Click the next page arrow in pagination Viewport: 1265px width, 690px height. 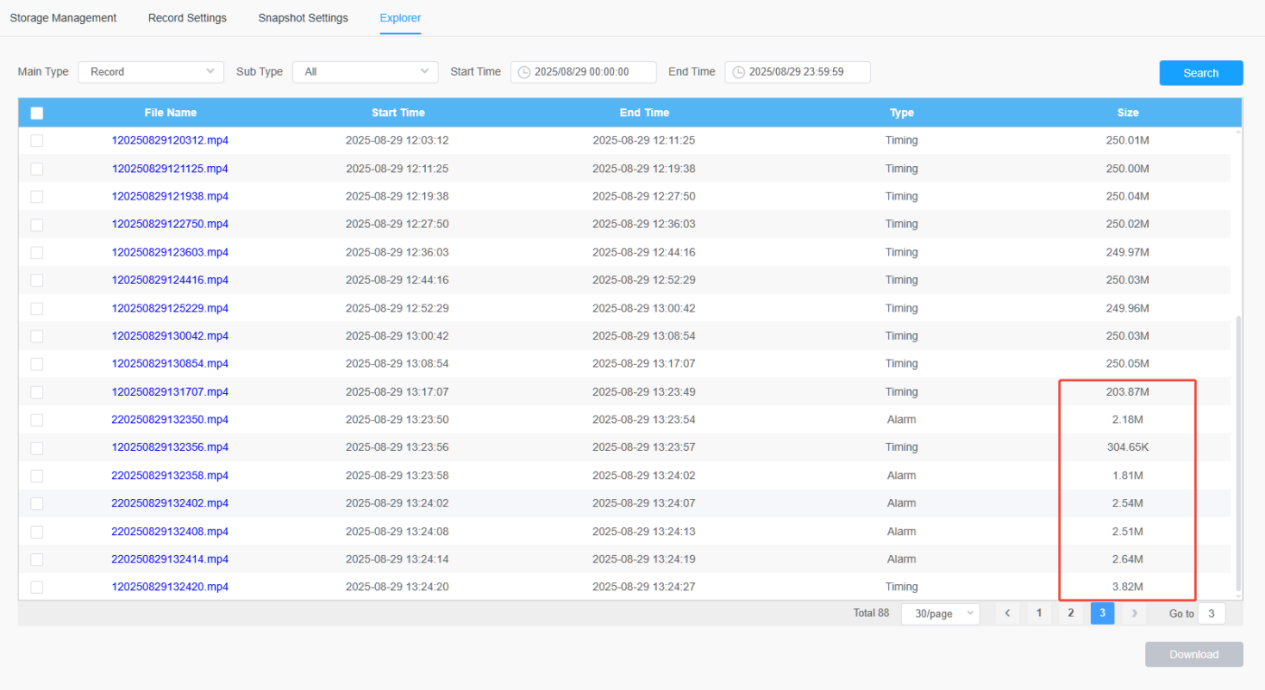[1134, 613]
